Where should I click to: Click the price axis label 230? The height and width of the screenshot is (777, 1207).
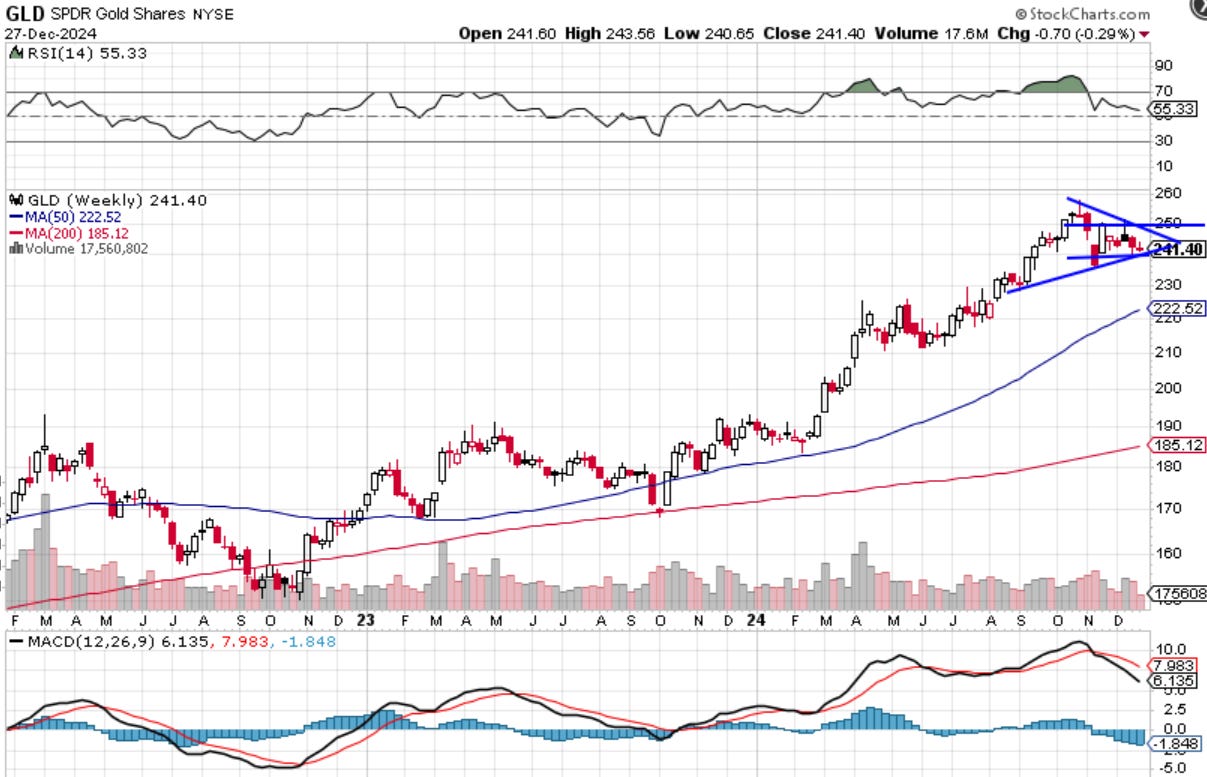(x=1167, y=285)
